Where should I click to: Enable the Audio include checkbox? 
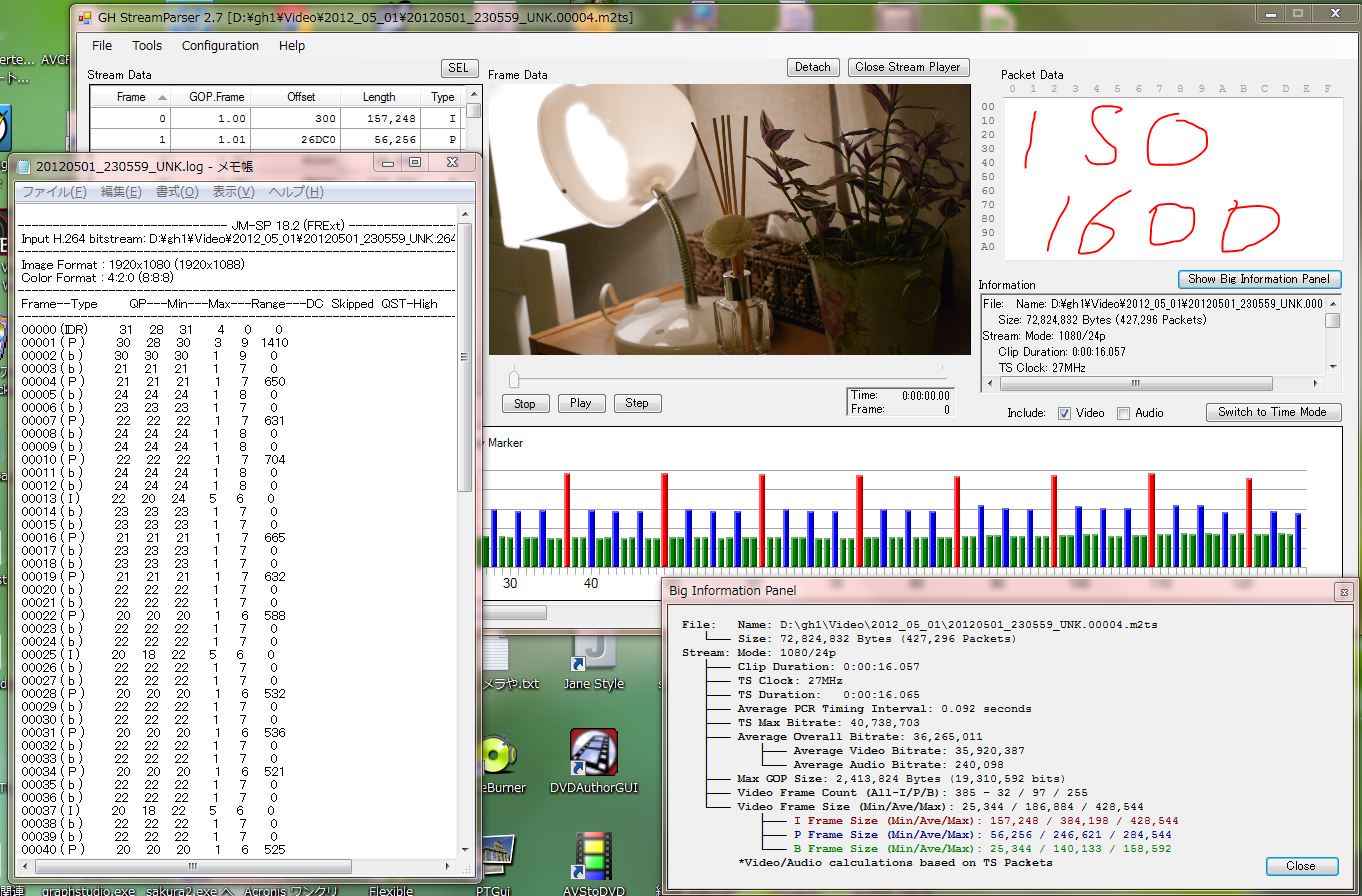pyautogui.click(x=1123, y=413)
